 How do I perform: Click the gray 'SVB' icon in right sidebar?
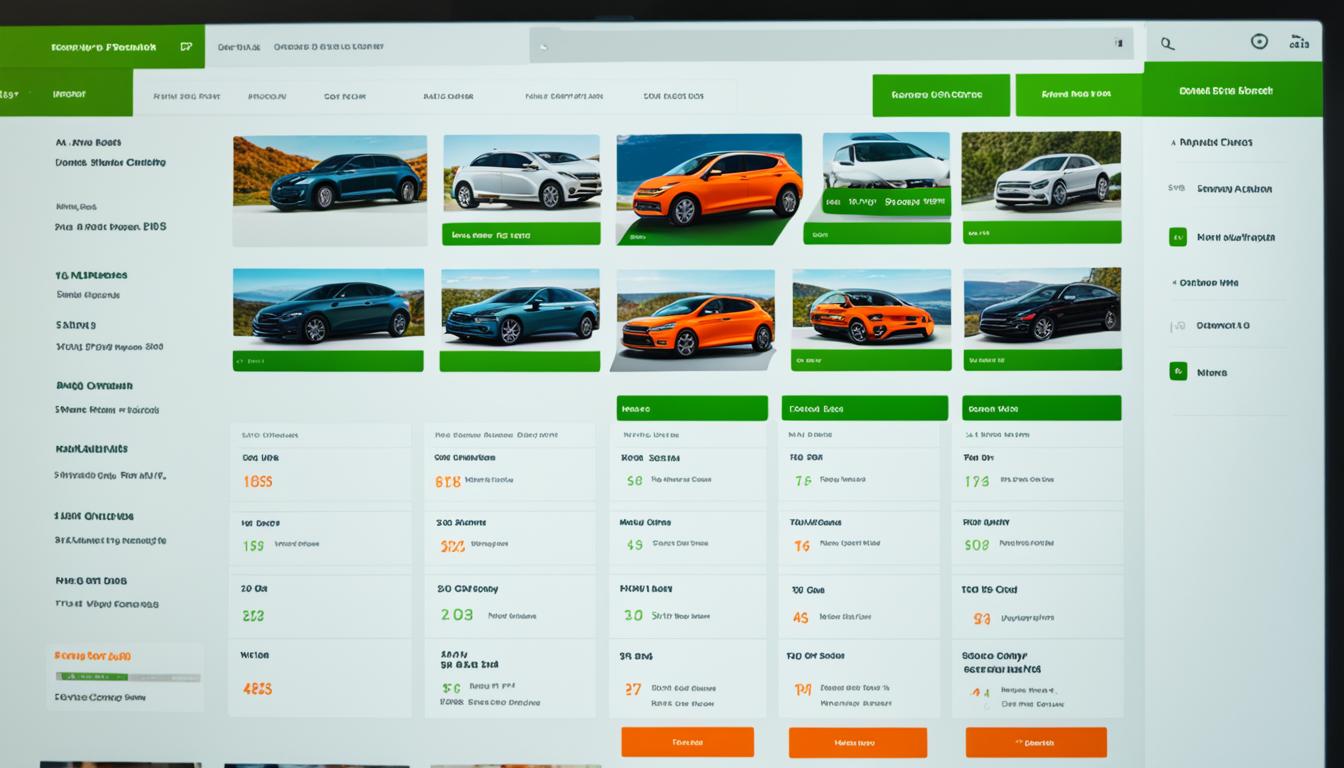pyautogui.click(x=1176, y=188)
